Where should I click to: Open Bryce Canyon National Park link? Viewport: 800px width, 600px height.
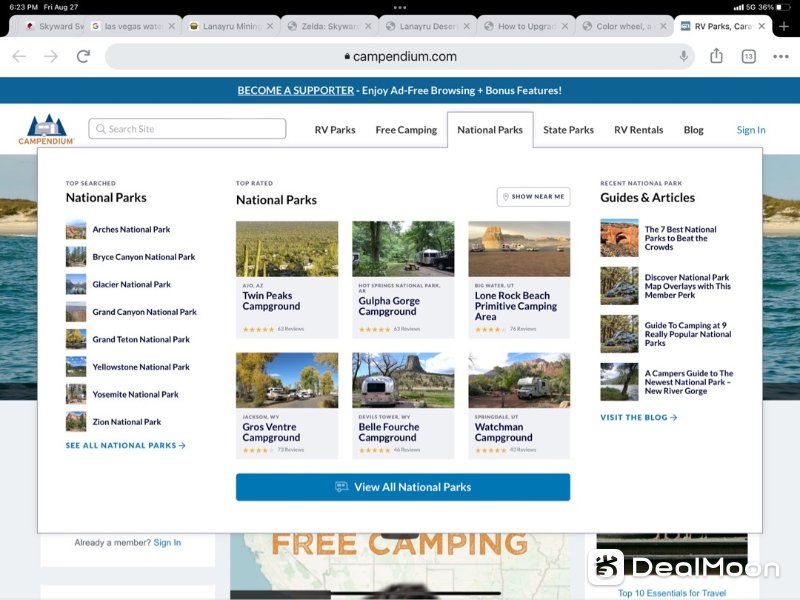pos(144,257)
